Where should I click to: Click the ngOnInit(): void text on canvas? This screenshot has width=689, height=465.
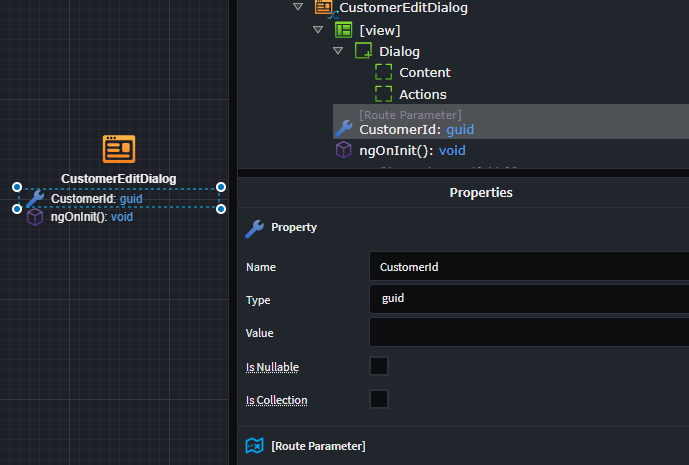92,217
